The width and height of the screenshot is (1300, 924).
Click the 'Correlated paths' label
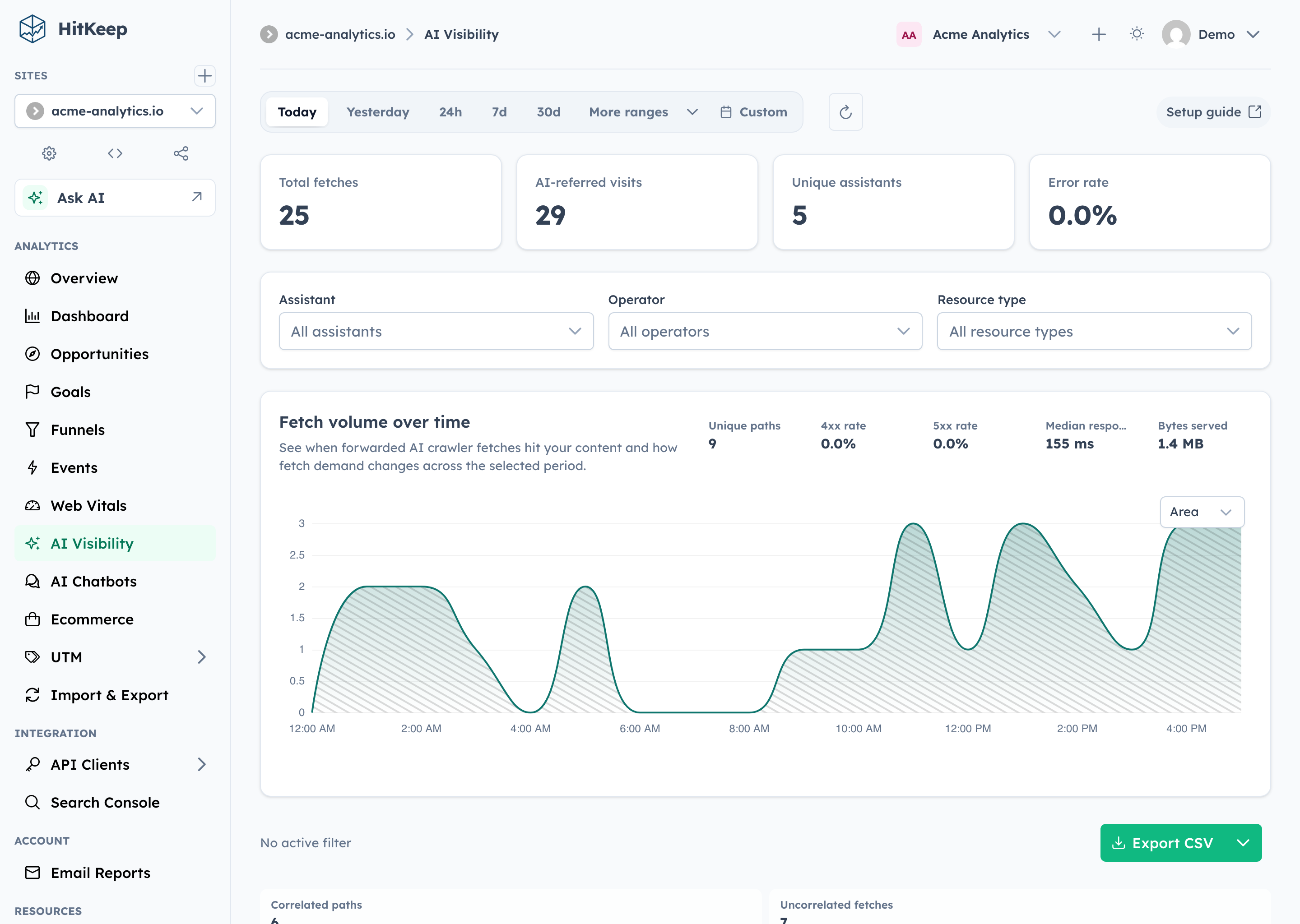click(316, 905)
